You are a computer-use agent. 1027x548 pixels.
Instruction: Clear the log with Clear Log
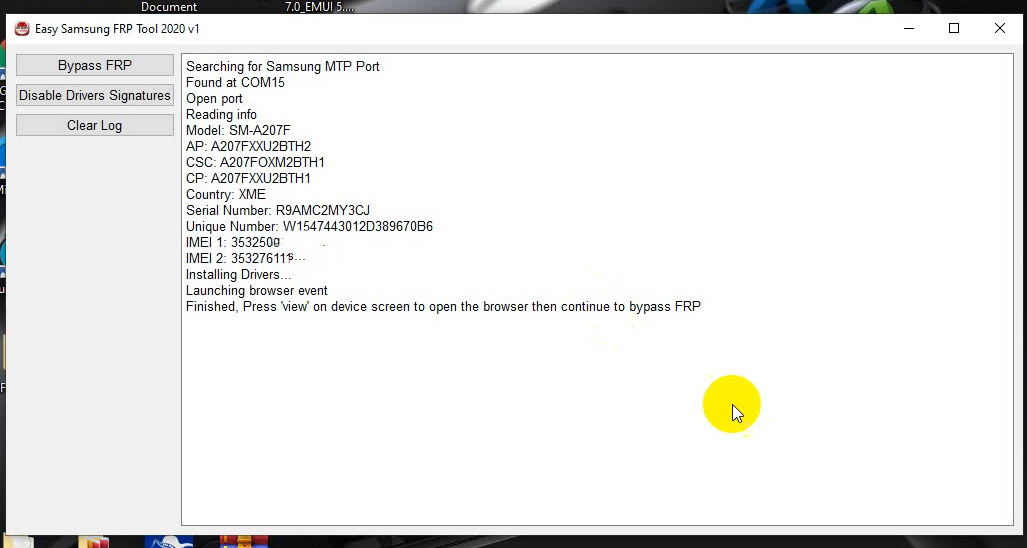tap(94, 126)
